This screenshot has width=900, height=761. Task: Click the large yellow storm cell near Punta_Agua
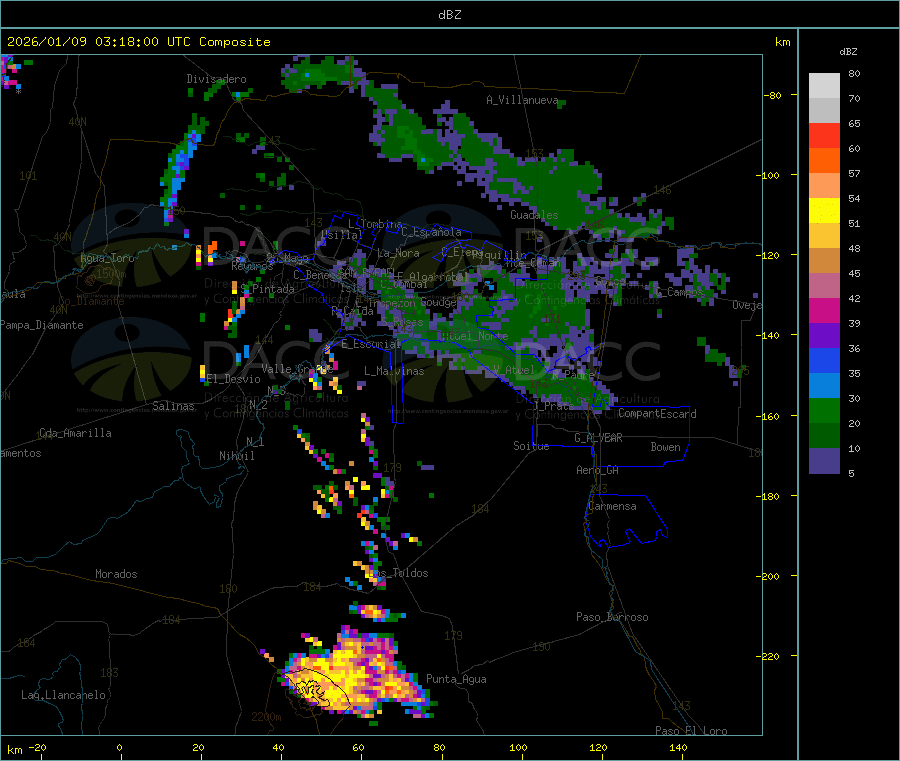356,676
